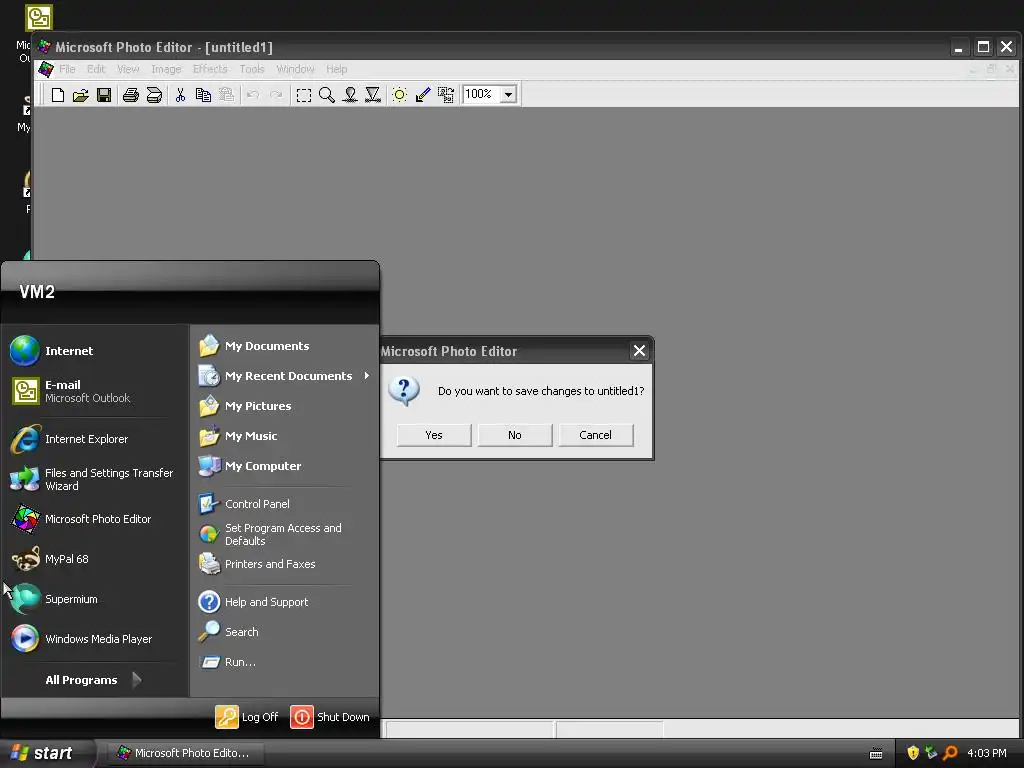The width and height of the screenshot is (1024, 768).
Task: Click the Print toolbar icon
Action: pos(131,95)
